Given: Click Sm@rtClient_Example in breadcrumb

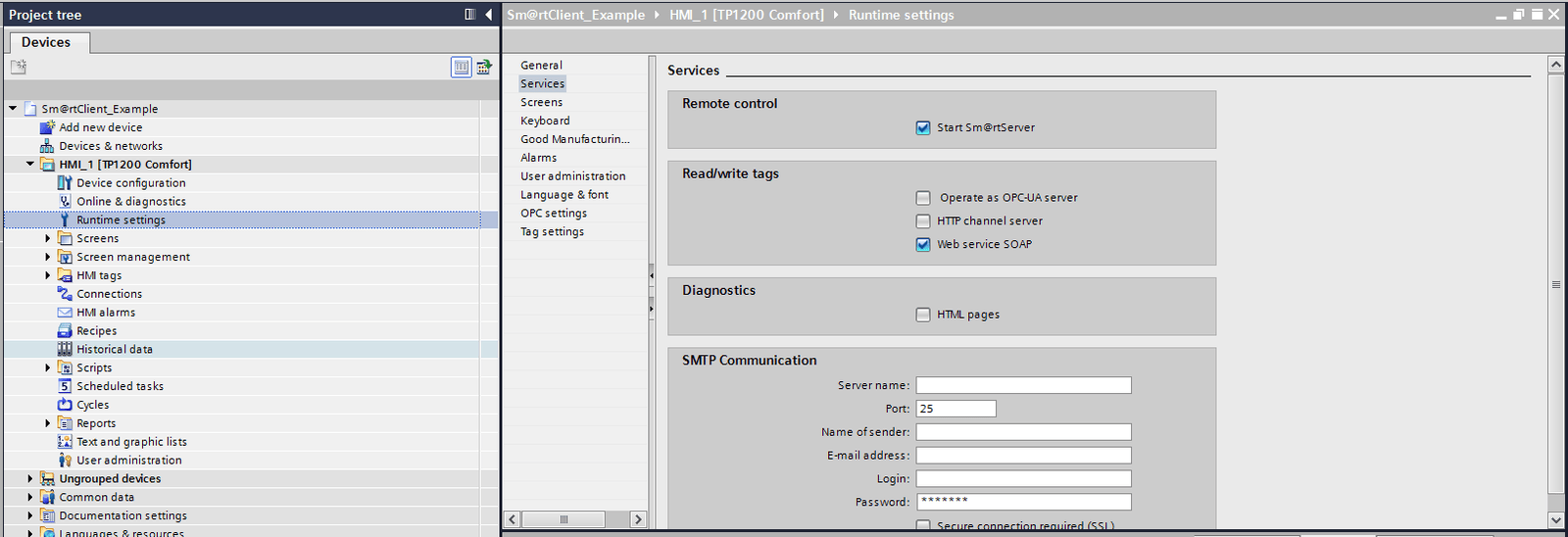Looking at the screenshot, I should pyautogui.click(x=575, y=15).
